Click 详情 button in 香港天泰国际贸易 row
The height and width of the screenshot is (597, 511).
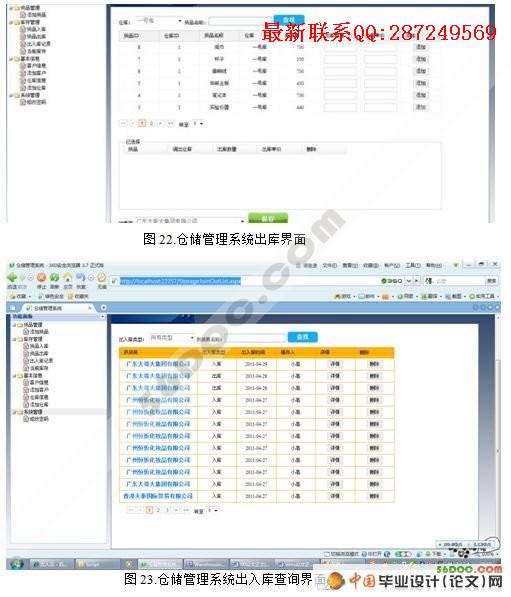coord(335,496)
